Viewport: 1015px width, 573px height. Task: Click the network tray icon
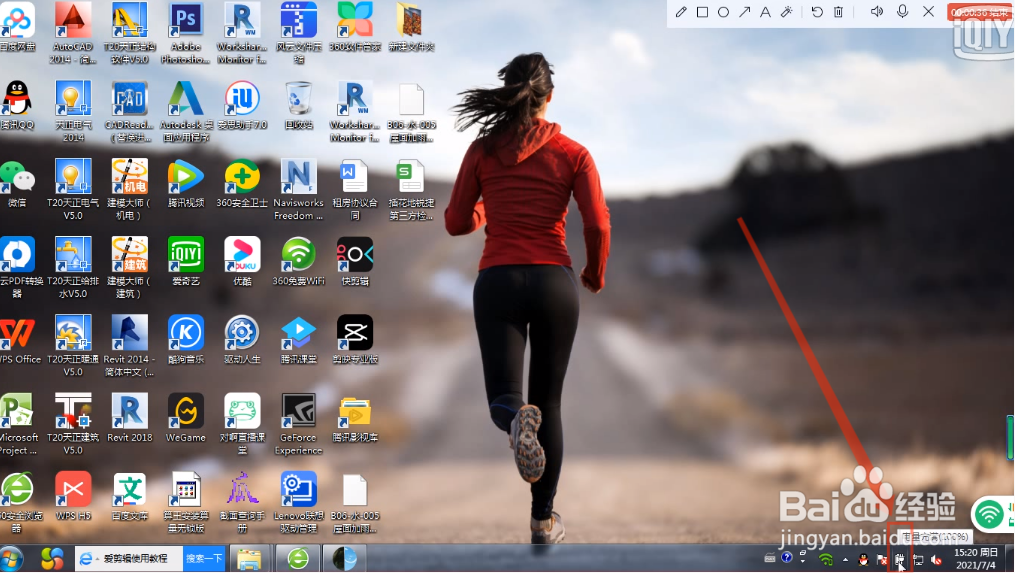(918, 559)
